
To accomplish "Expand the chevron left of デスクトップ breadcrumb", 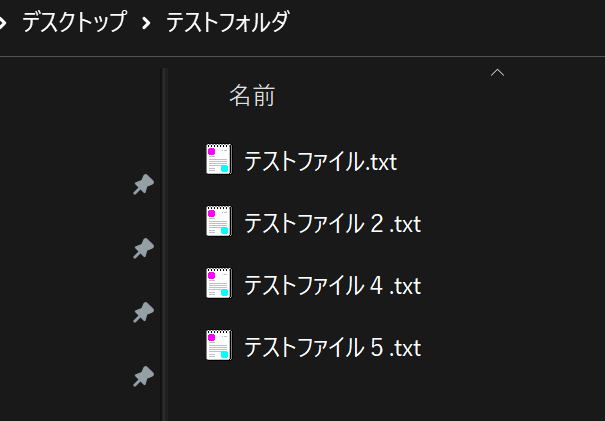I will 2,23.
